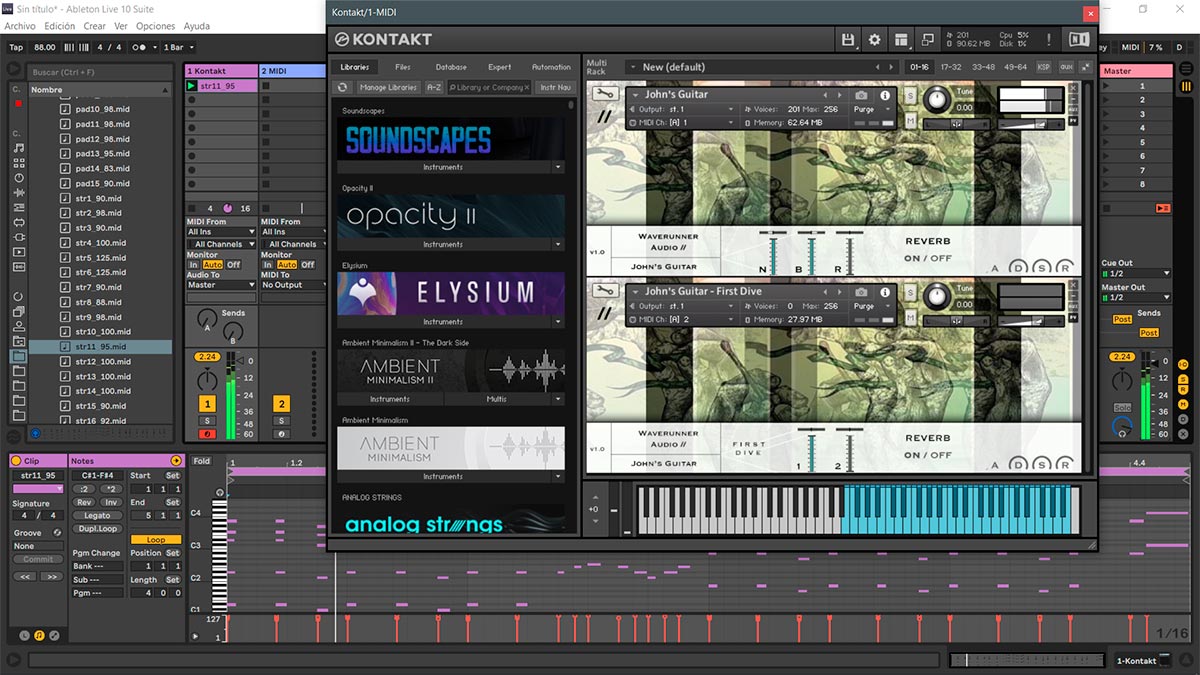Adjust the Tune knob on John's Guitar
This screenshot has width=1200, height=675.
pos(937,98)
